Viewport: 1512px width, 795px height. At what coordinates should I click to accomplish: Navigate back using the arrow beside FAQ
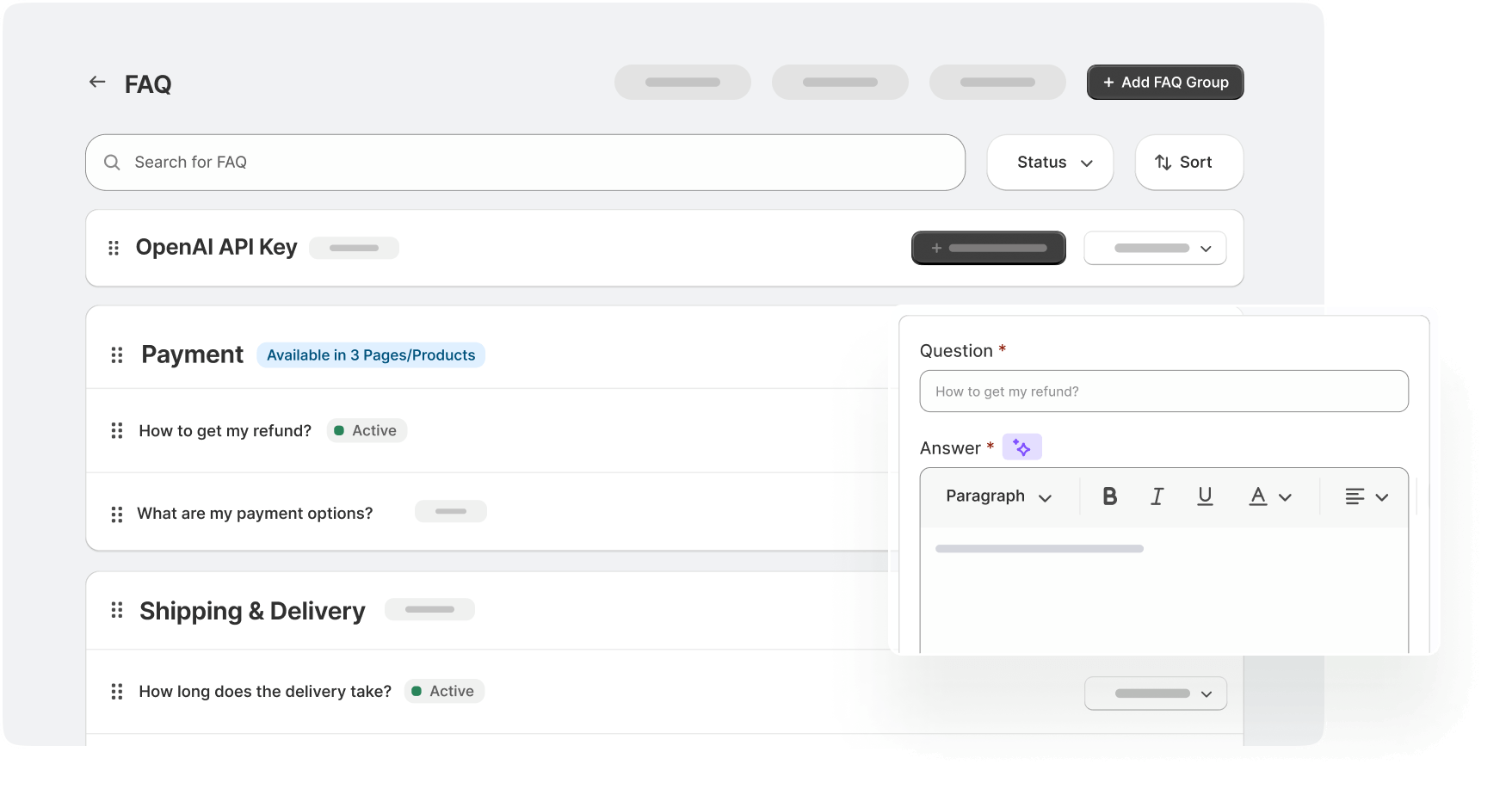[x=96, y=82]
